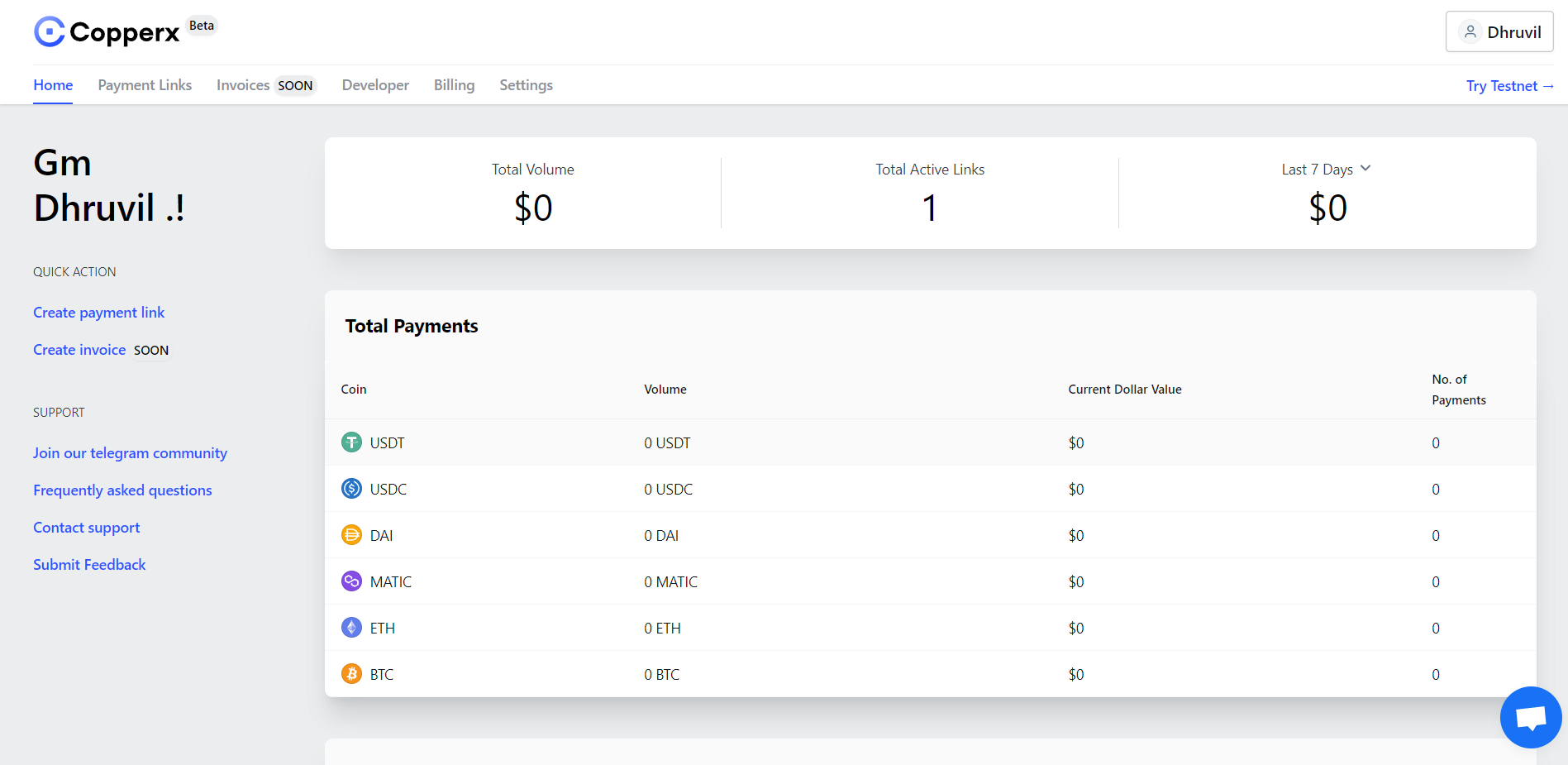Screen dimensions: 1568x765
Task: Click the 0 USDC volume cell
Action: [x=669, y=490]
